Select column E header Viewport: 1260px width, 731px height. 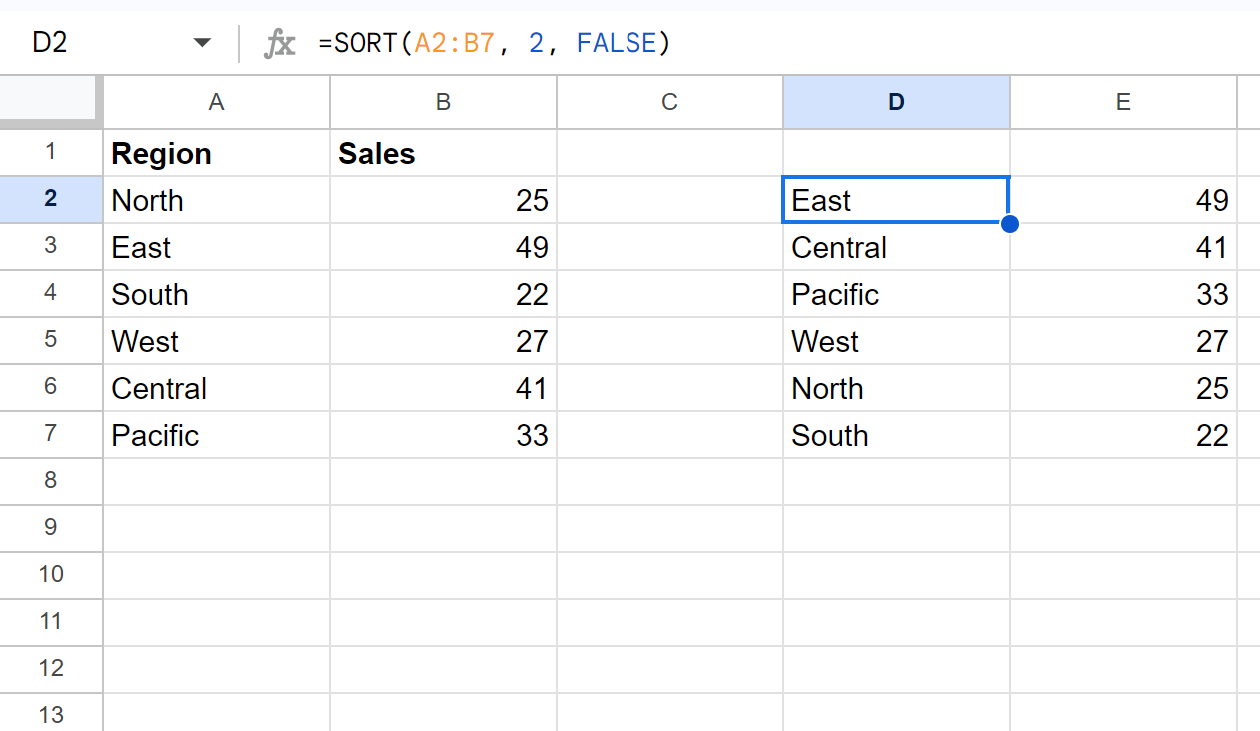click(x=1123, y=102)
